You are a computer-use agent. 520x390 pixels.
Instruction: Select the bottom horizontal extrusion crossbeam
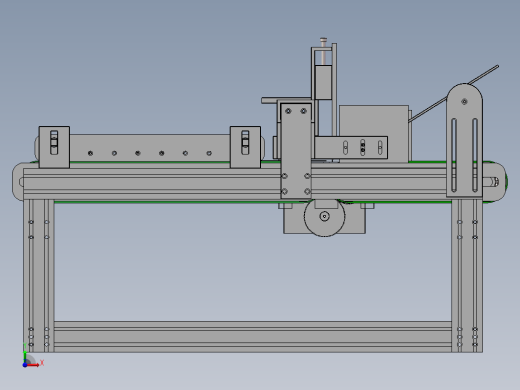tap(253, 336)
